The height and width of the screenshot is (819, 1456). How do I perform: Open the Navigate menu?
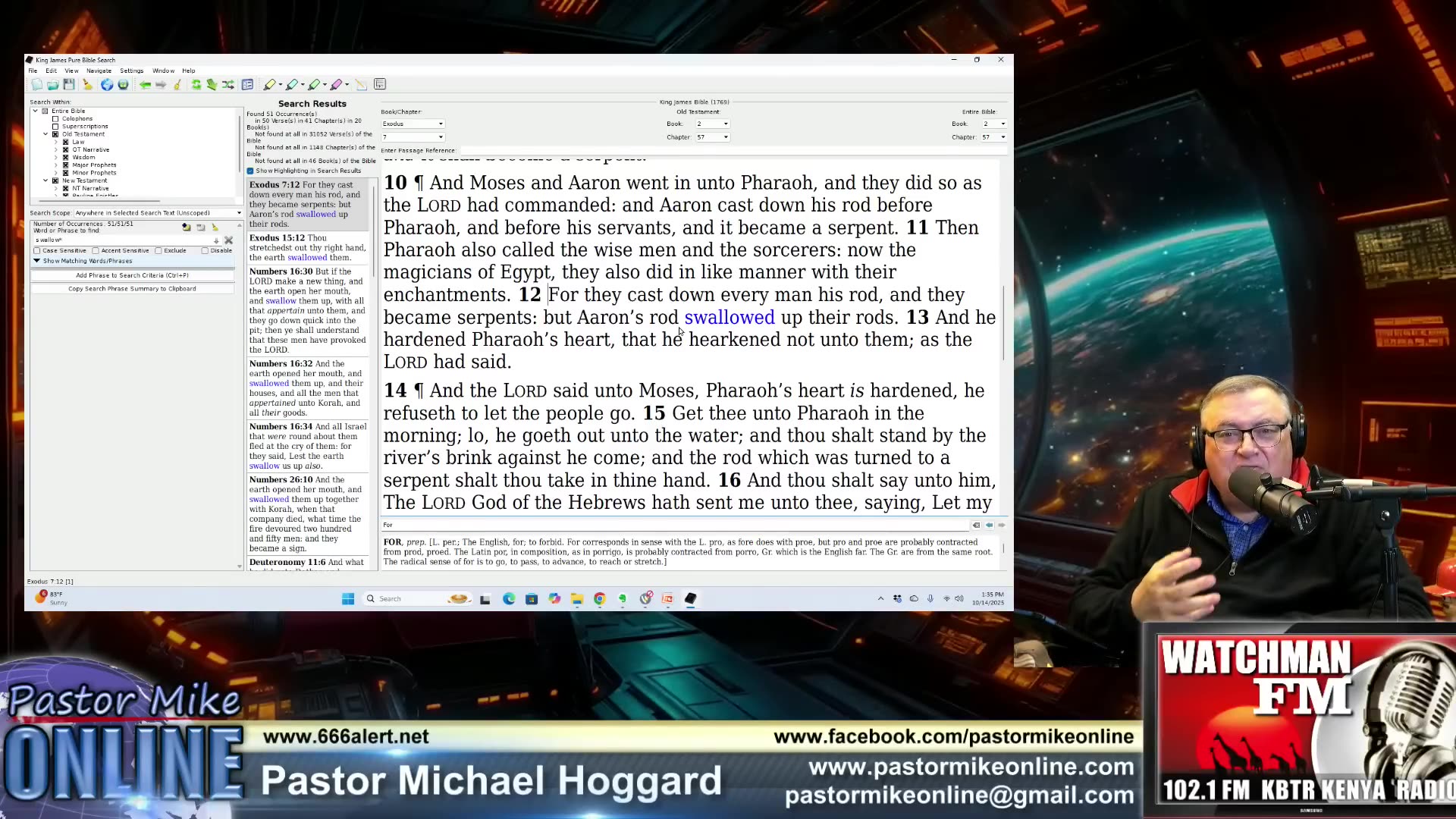point(99,71)
